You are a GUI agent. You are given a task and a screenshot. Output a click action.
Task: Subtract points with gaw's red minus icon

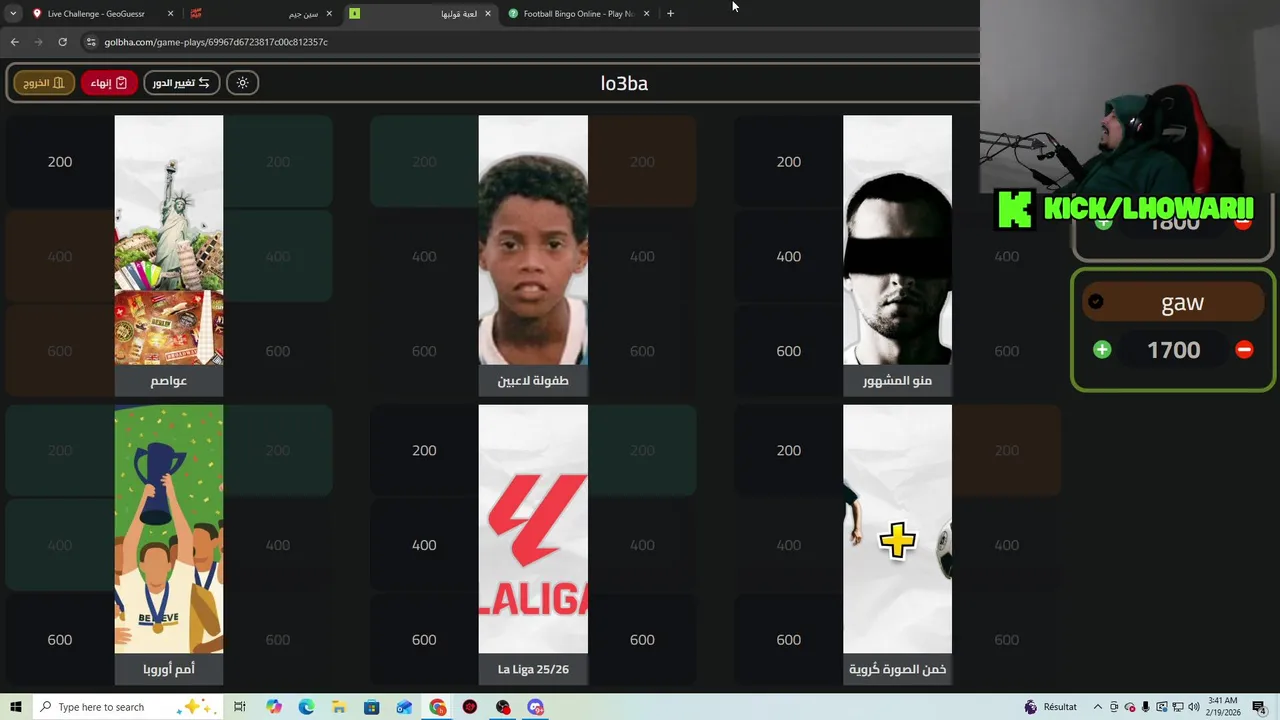(1244, 350)
